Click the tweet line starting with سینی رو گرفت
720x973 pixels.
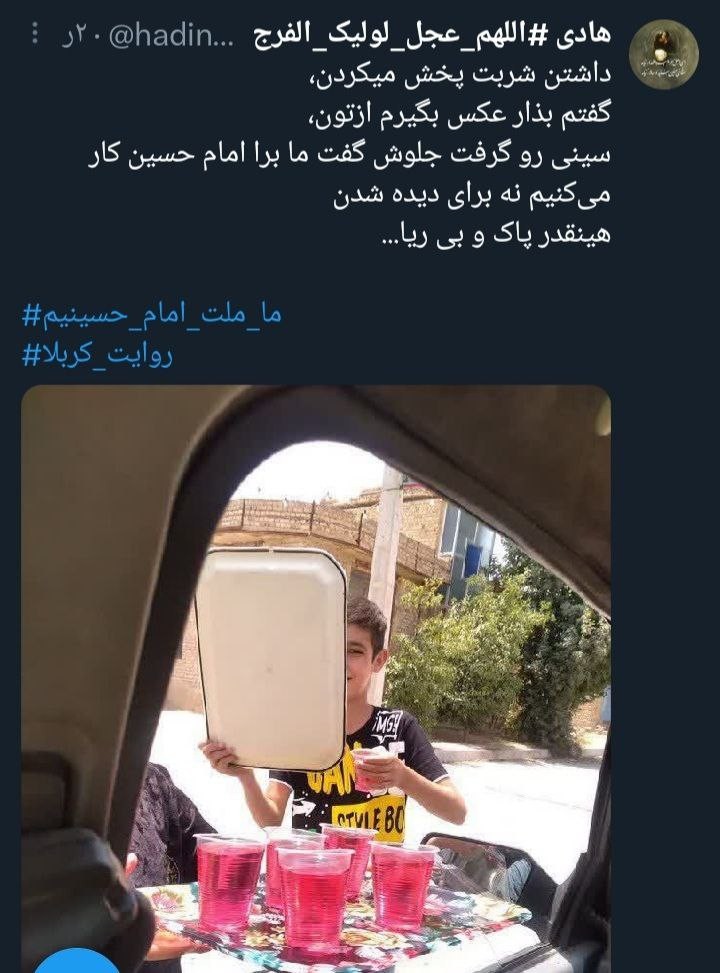349,155
